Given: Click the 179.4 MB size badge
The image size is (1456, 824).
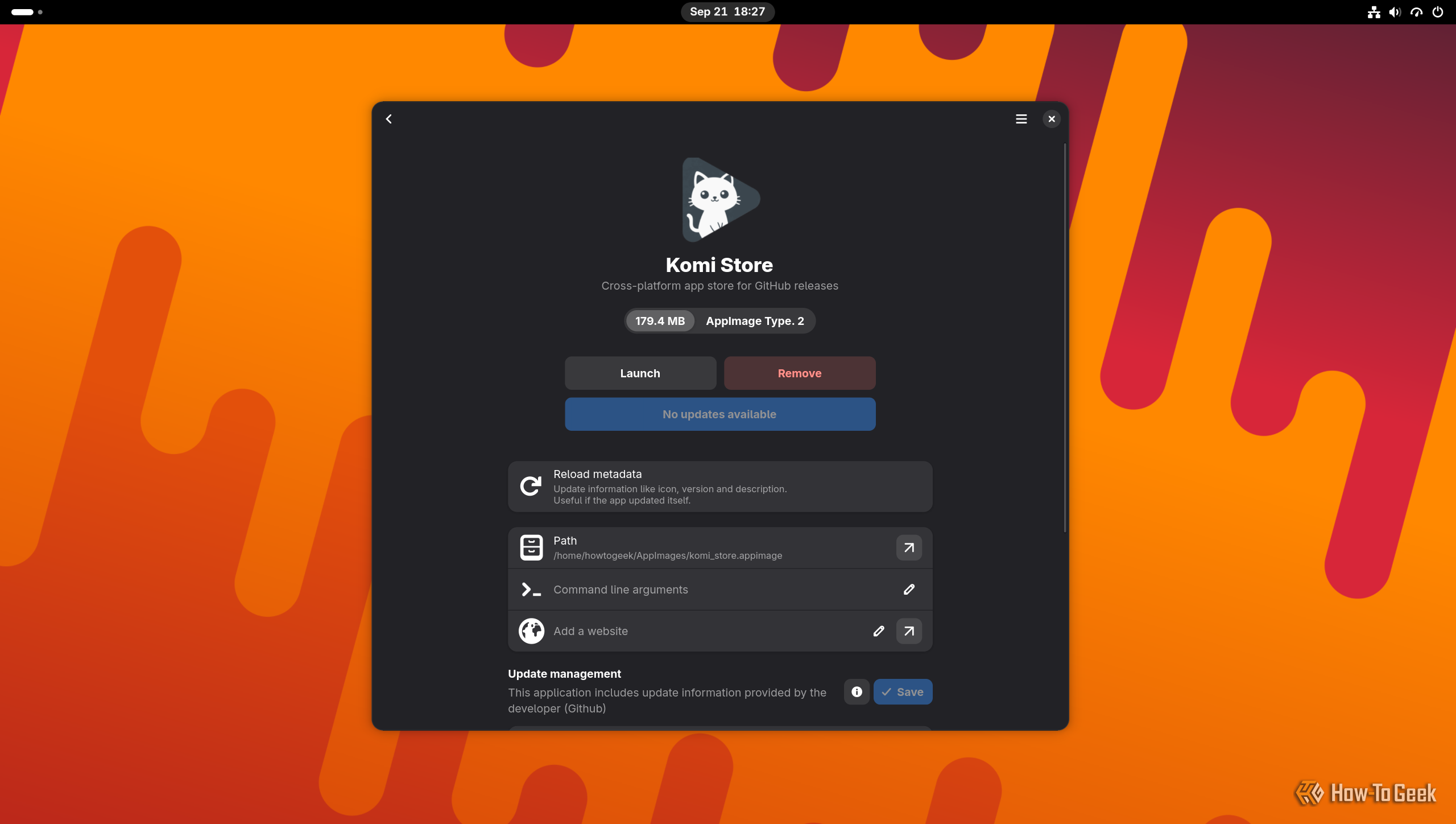Looking at the screenshot, I should [660, 321].
